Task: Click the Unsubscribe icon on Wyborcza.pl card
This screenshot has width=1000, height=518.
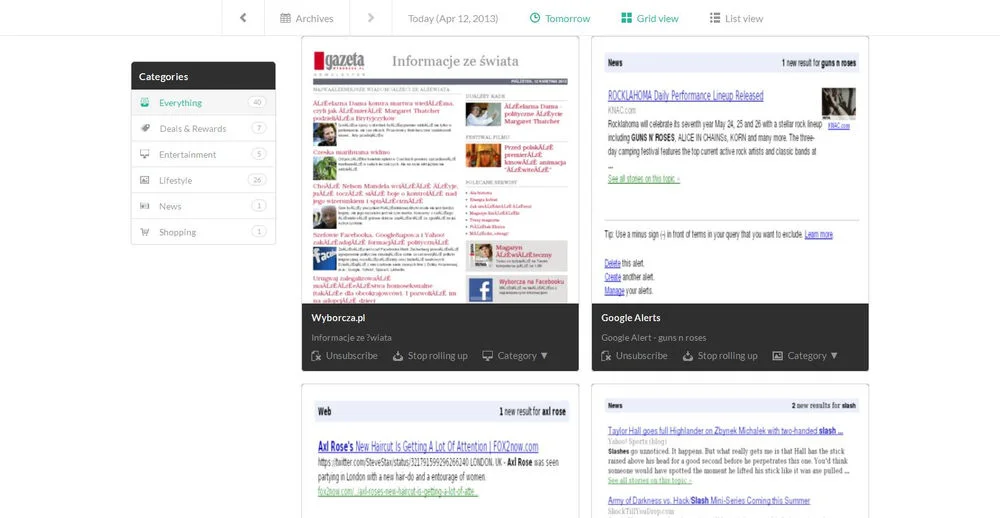Action: pyautogui.click(x=316, y=356)
